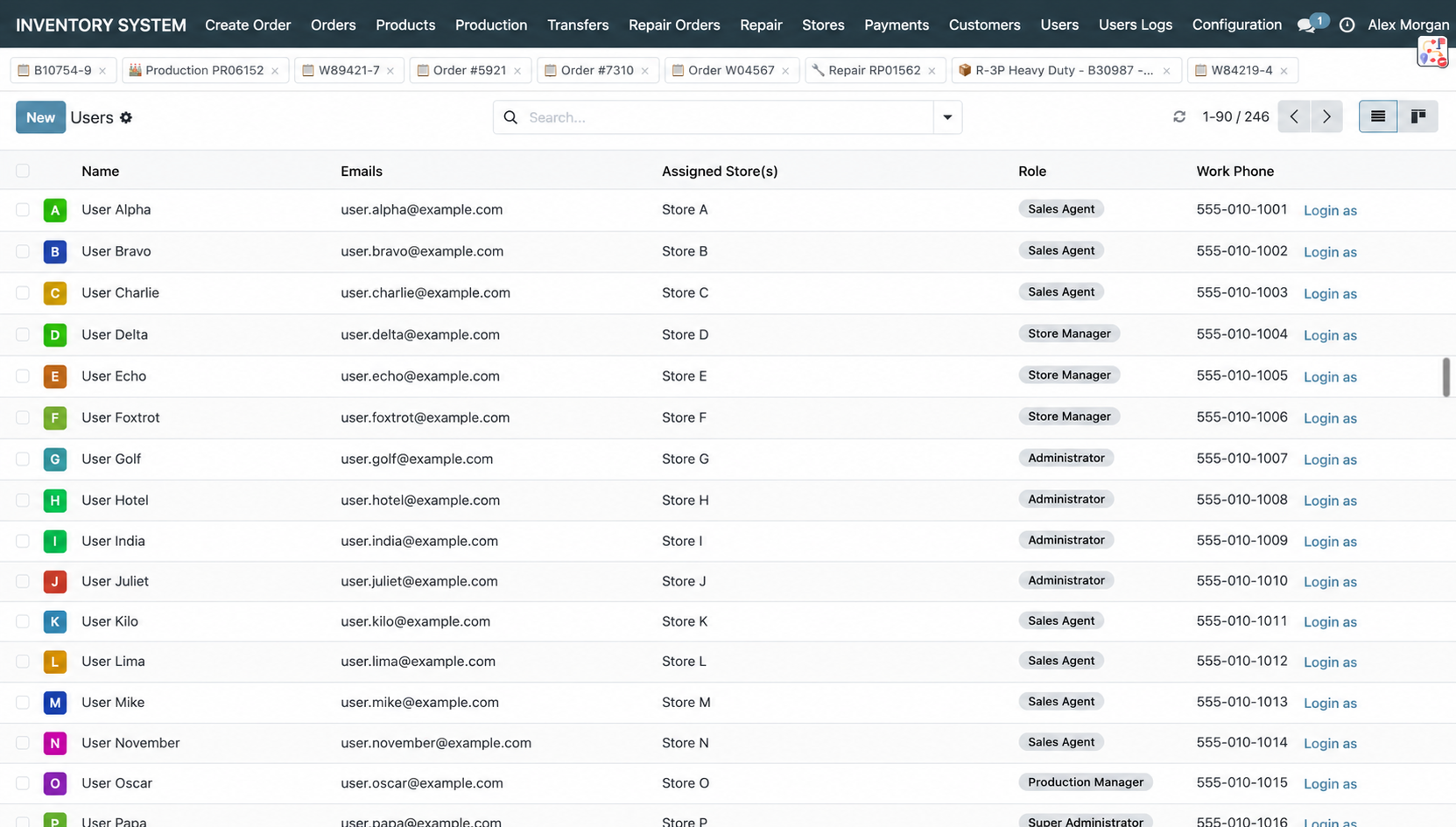
Task: Go to previous page of users
Action: click(1294, 116)
